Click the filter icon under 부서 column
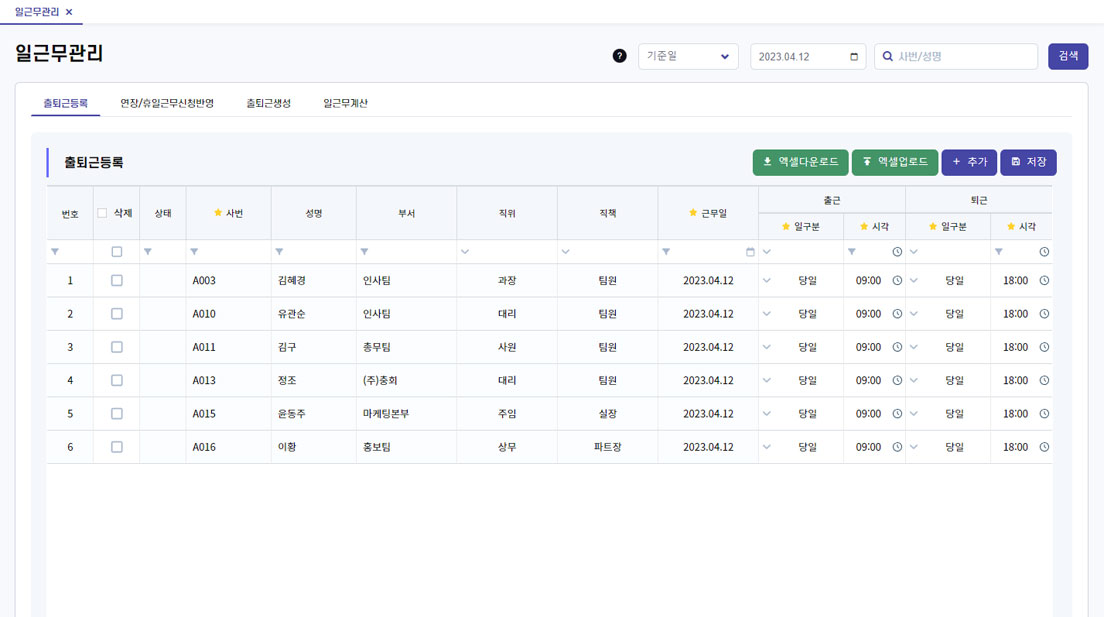This screenshot has height=617, width=1104. pos(365,251)
